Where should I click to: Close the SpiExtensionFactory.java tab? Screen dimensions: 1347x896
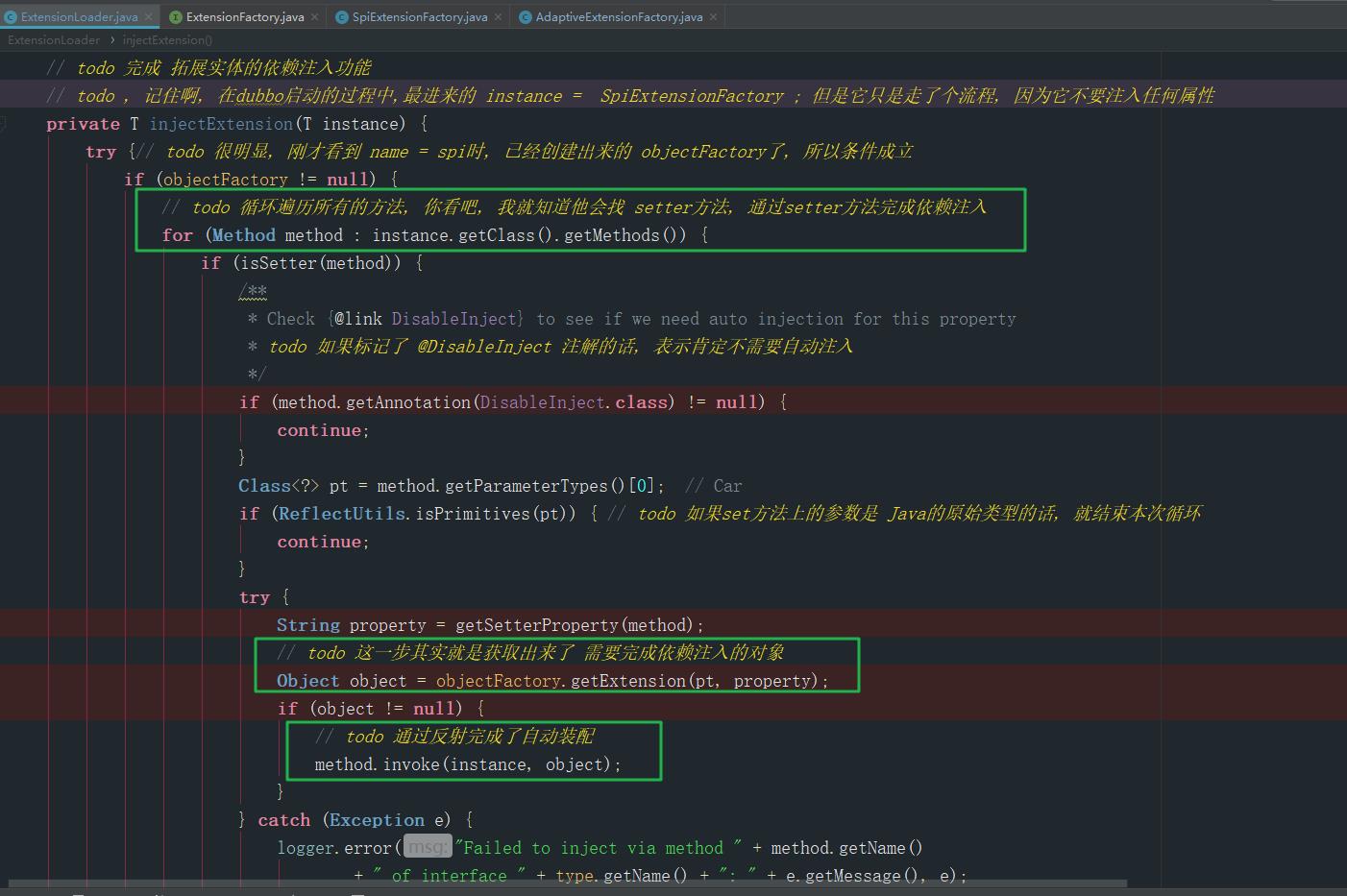tap(499, 17)
